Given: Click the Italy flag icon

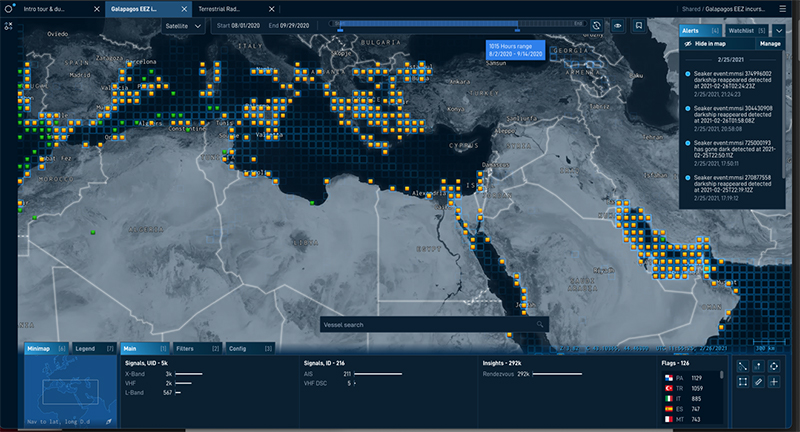Looking at the screenshot, I should [x=668, y=398].
